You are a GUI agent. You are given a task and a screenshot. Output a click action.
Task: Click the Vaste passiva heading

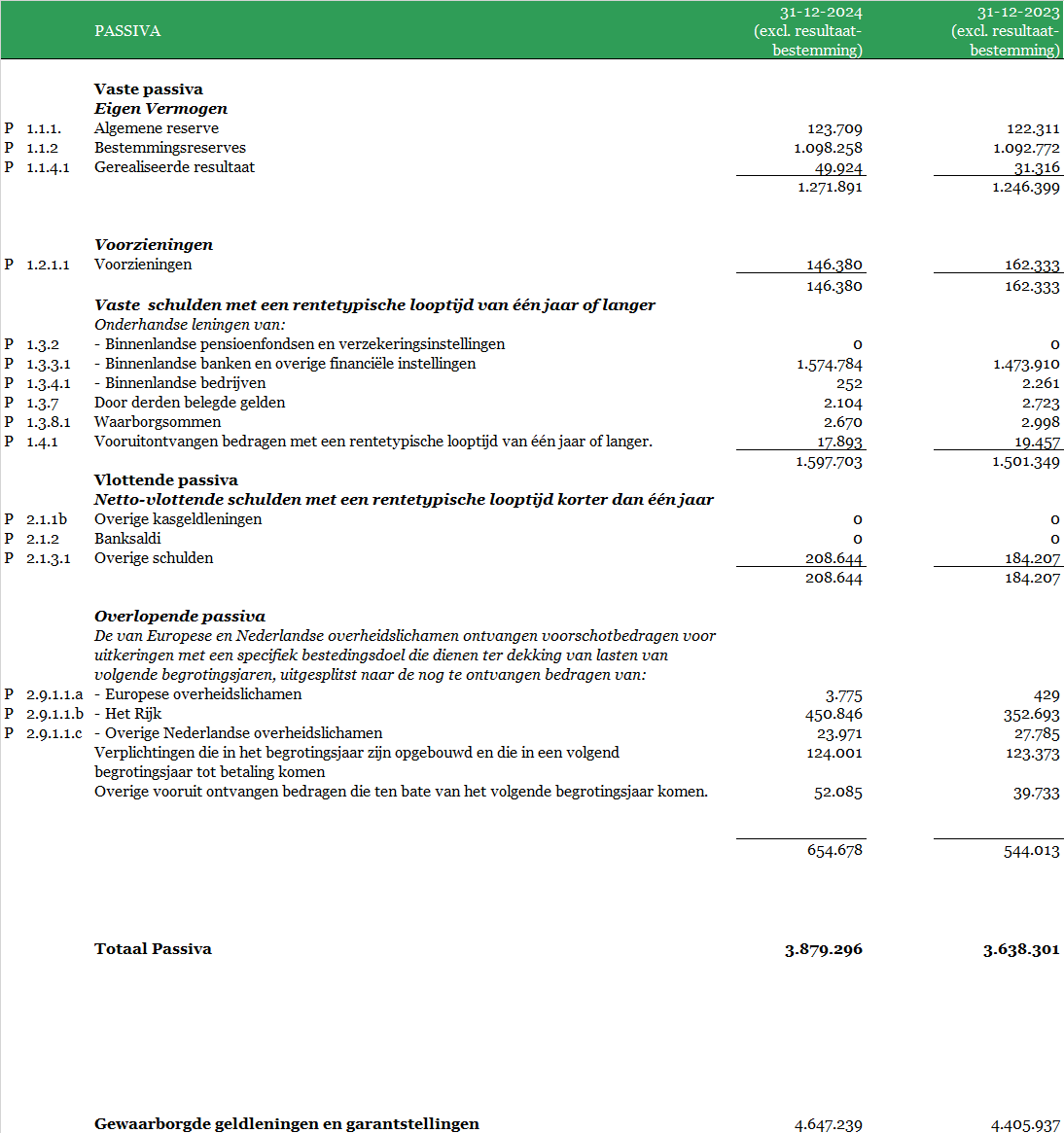pos(148,89)
